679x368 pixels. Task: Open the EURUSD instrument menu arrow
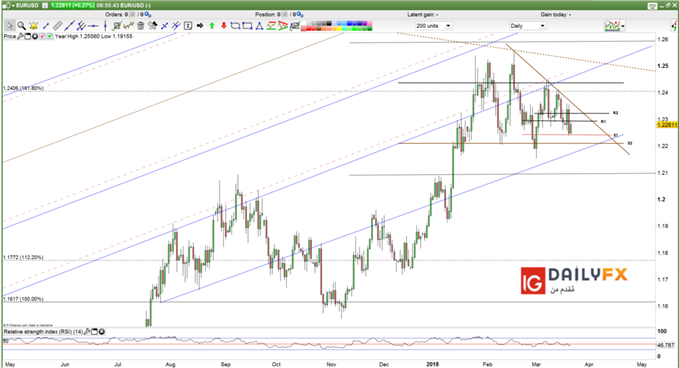[x=13, y=6]
